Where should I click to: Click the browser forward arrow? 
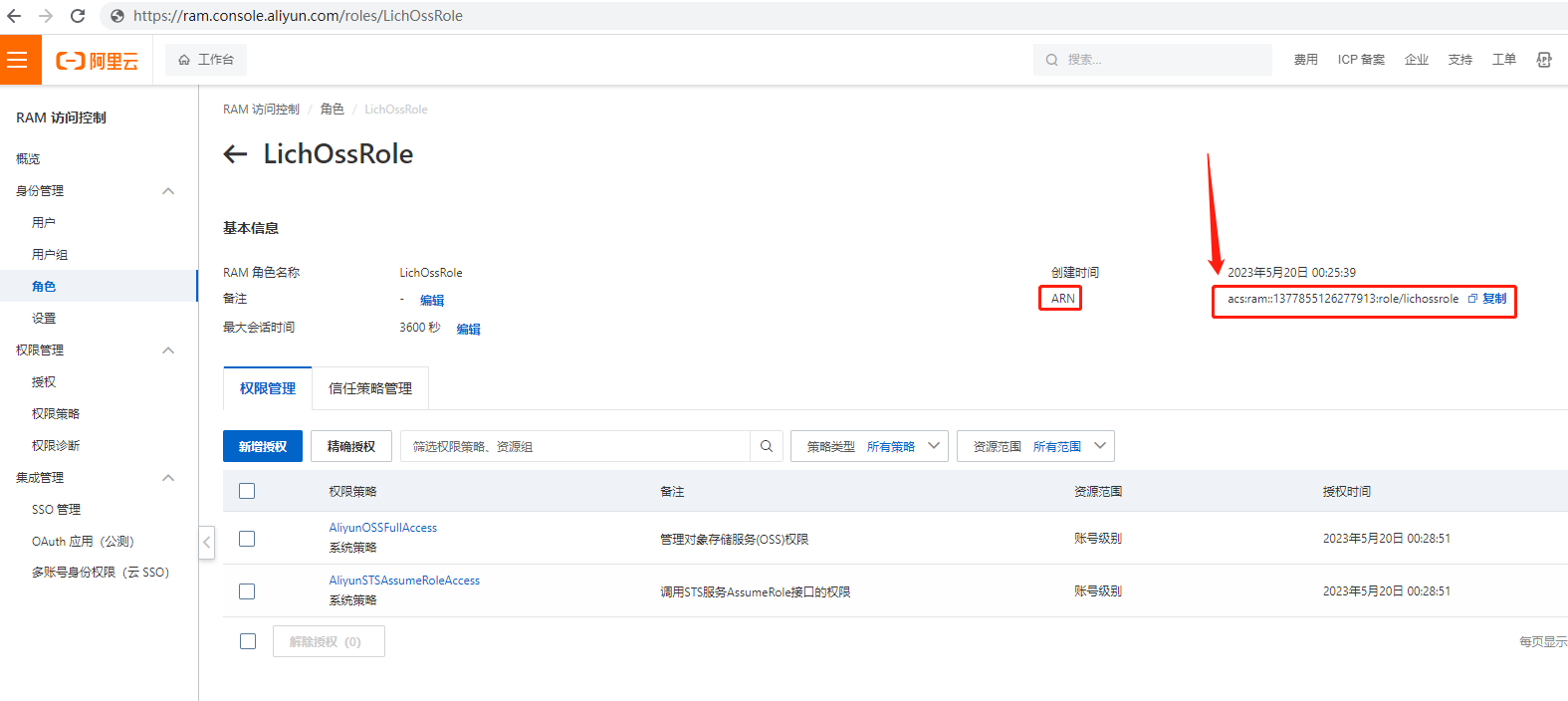(46, 16)
